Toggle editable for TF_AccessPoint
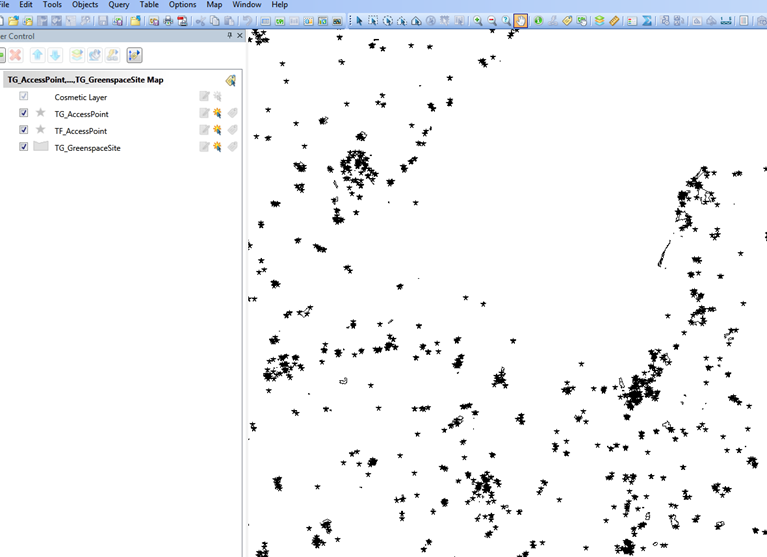This screenshot has width=767, height=557. (204, 130)
